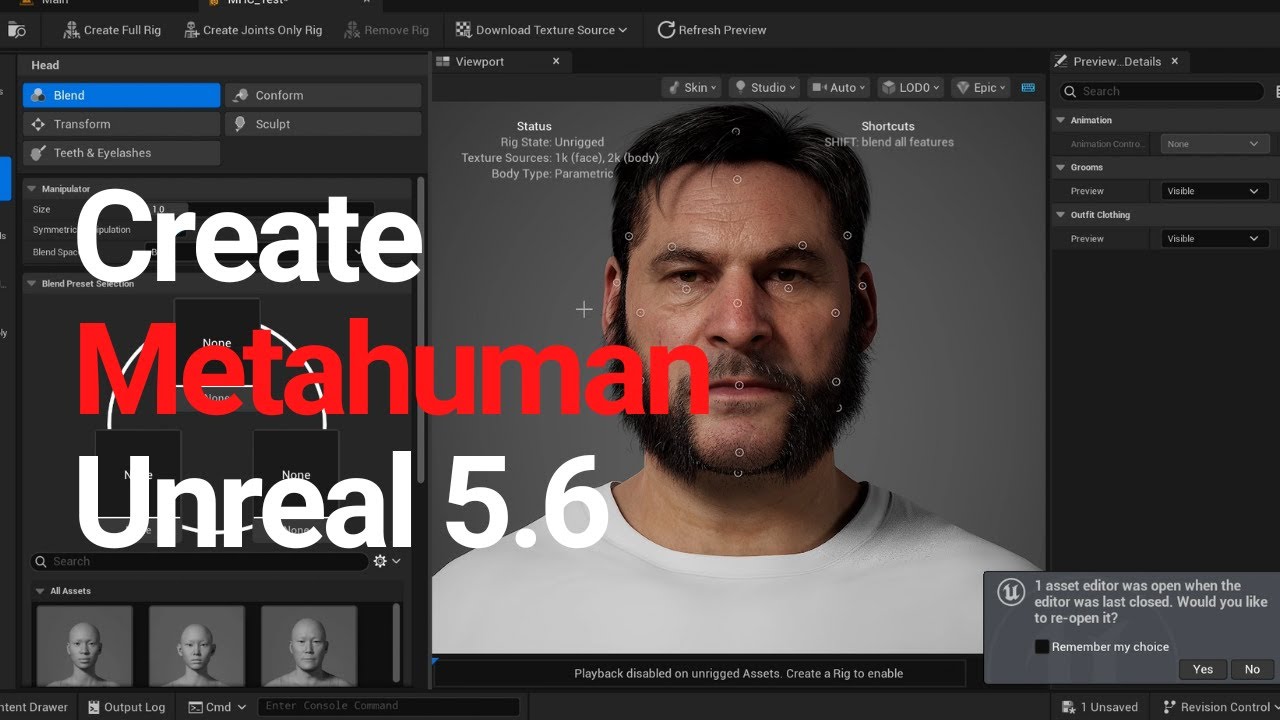Click the Details Search field
The image size is (1280, 720).
click(1162, 91)
